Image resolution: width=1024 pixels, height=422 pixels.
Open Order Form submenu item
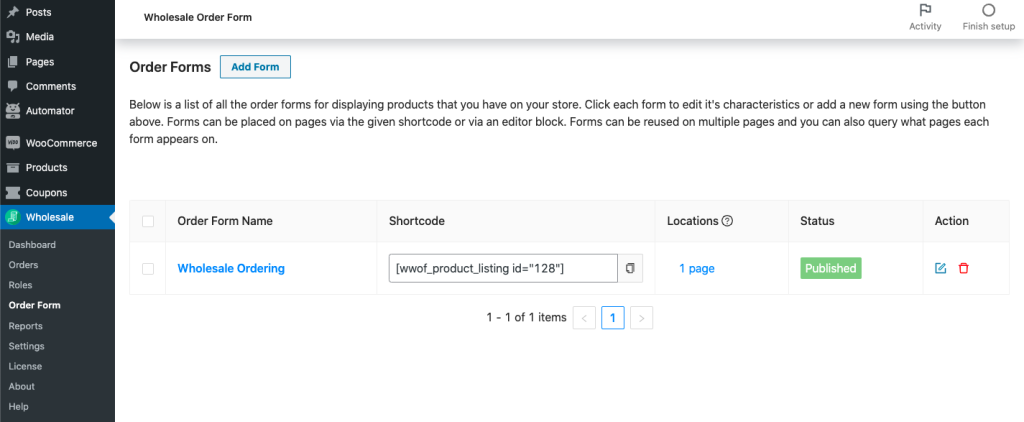coord(35,305)
